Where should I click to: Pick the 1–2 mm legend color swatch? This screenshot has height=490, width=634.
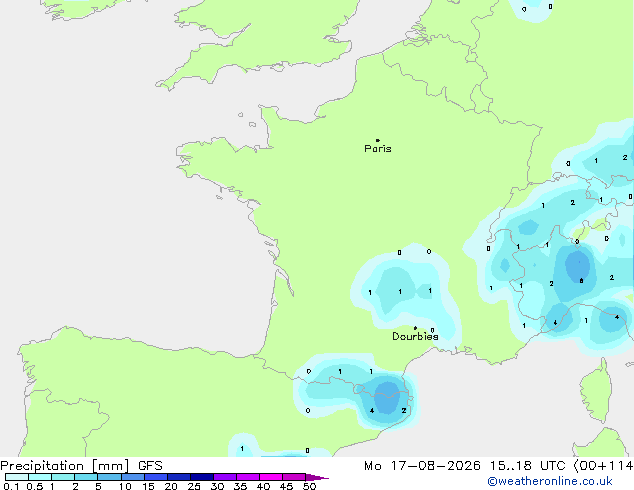(63, 477)
